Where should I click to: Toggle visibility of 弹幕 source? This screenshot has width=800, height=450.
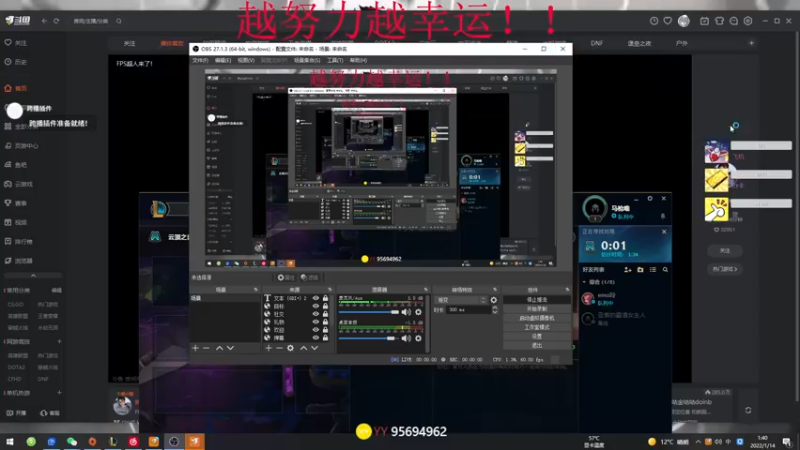316,337
